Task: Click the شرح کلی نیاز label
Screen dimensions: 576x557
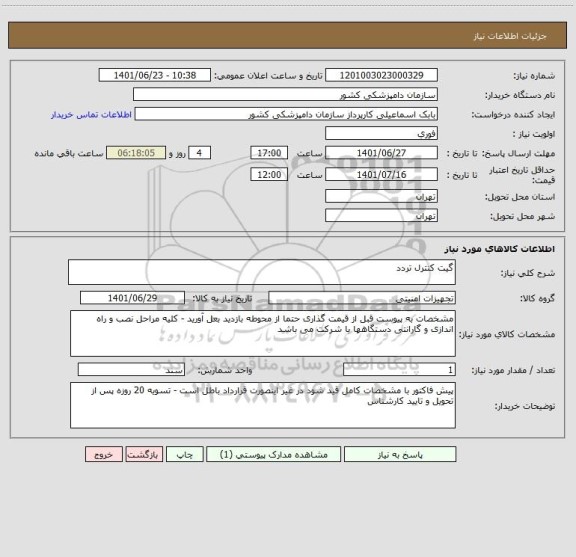Action: point(528,273)
